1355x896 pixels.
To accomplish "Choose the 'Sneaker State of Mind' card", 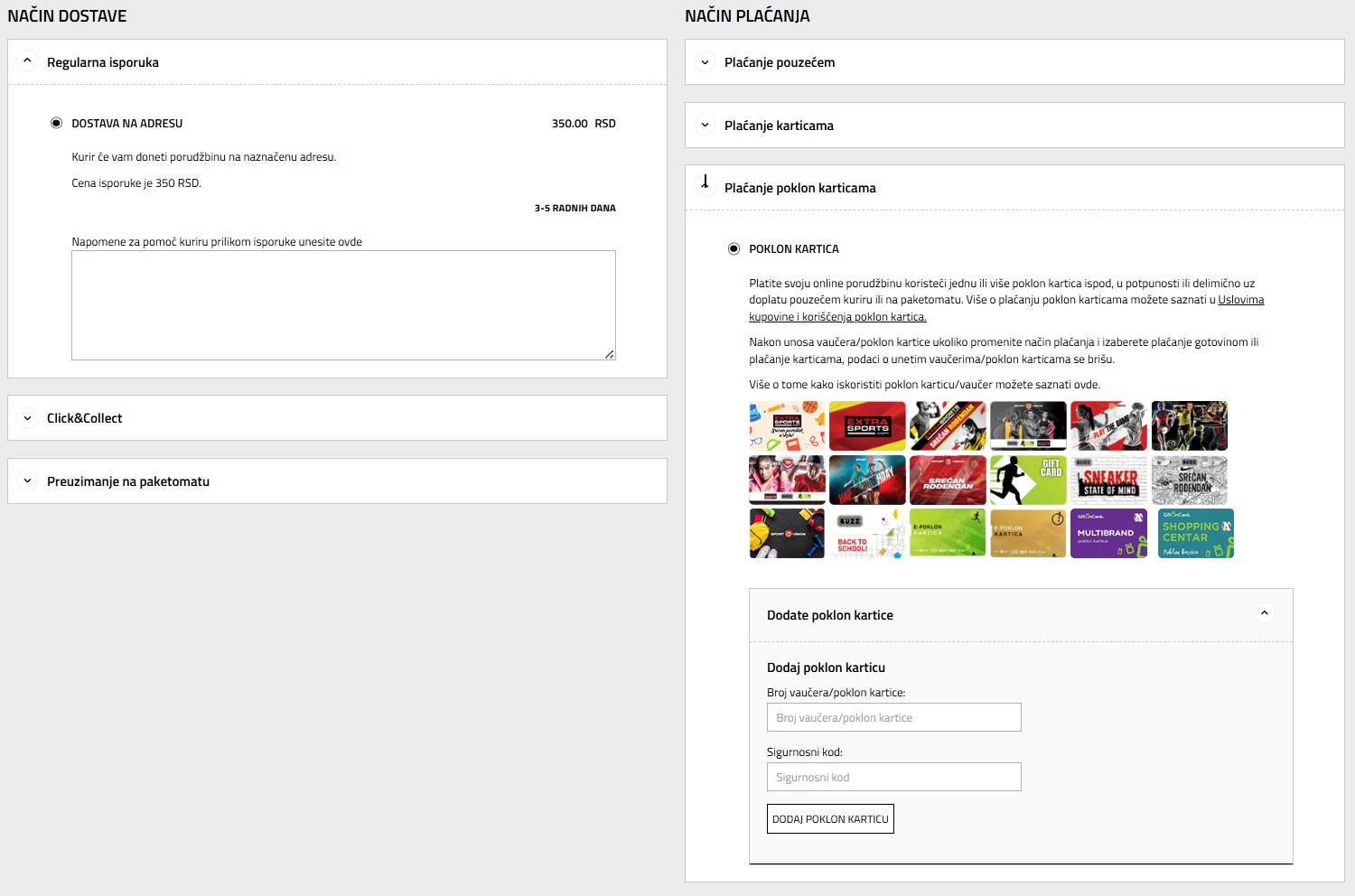I will pyautogui.click(x=1108, y=480).
